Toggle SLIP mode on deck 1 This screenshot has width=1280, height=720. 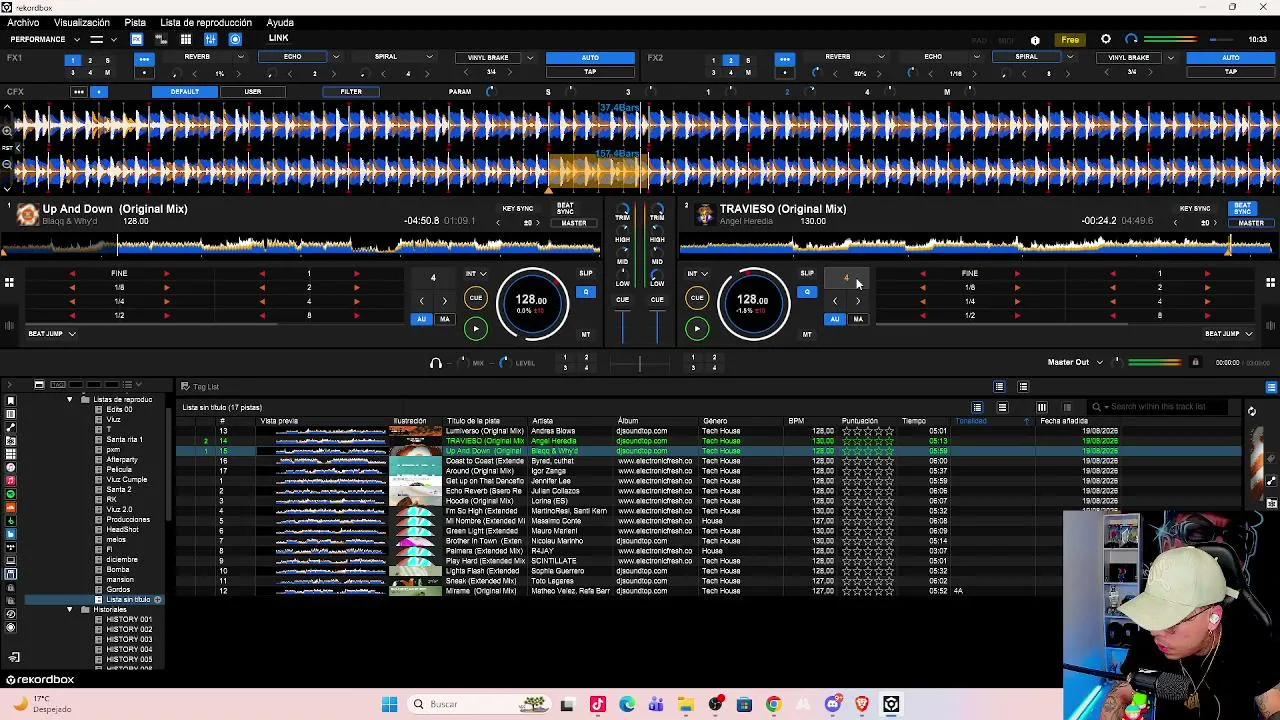click(x=586, y=274)
